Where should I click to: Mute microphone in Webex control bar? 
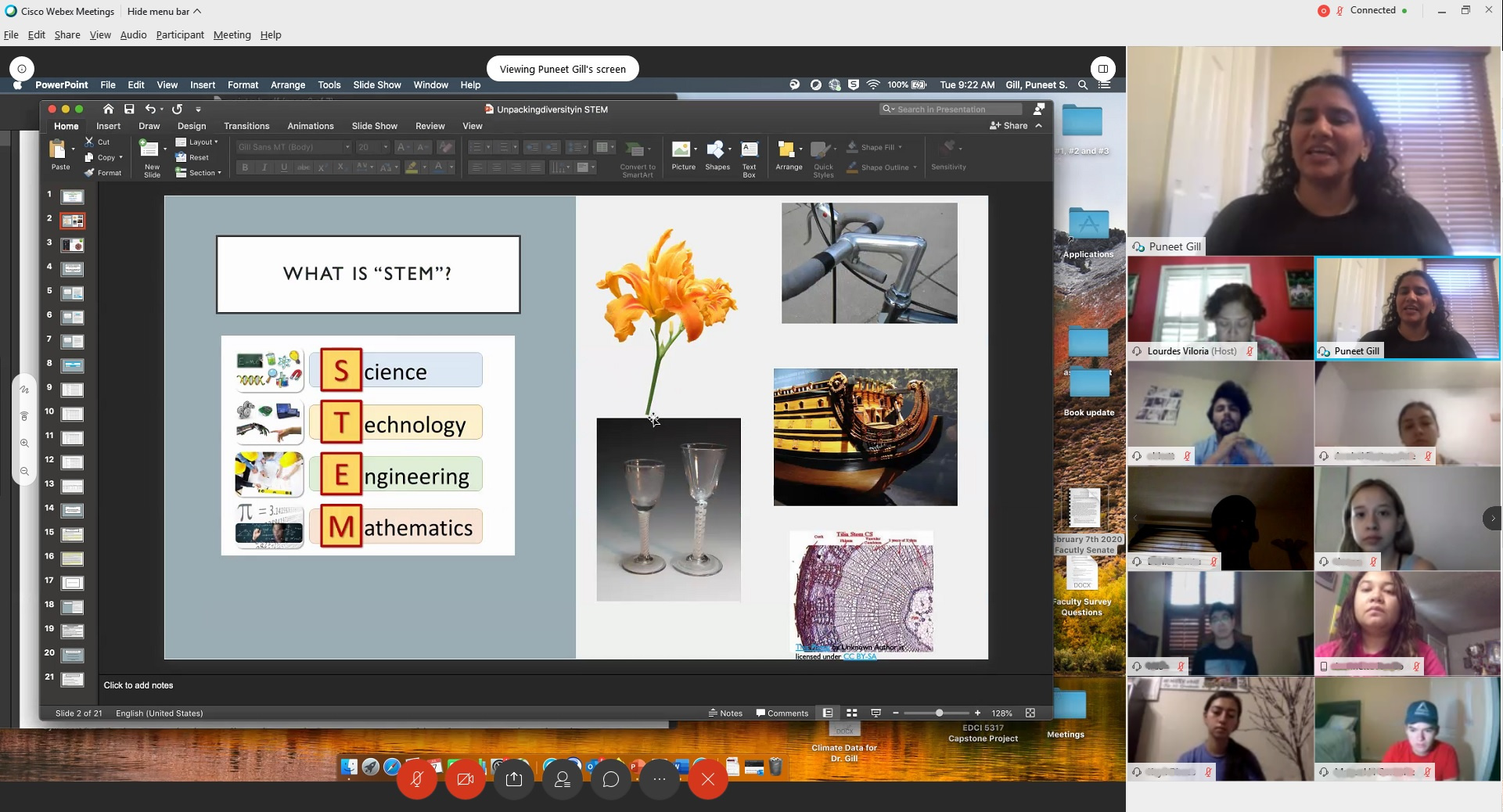tap(417, 779)
